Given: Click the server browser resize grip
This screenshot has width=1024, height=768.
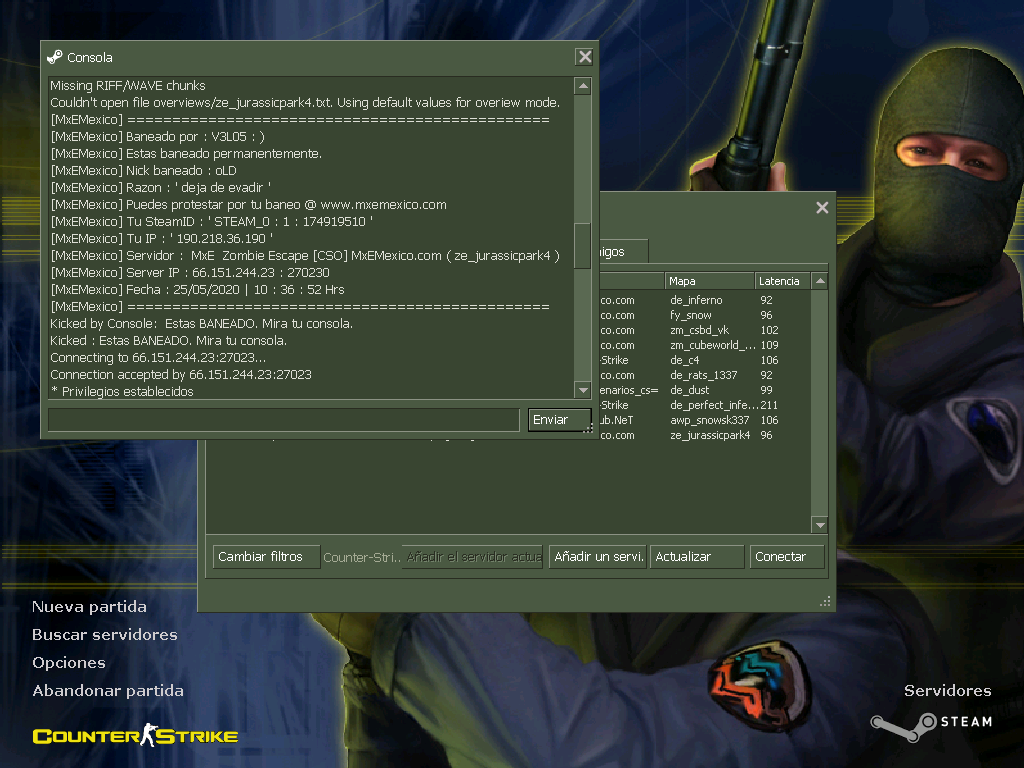Looking at the screenshot, I should click(x=825, y=601).
